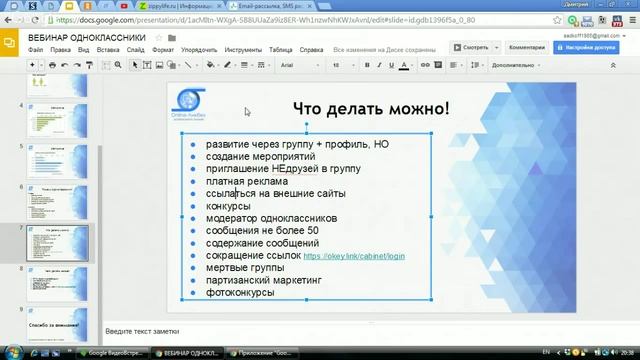Select slide 9 Спасибо за внимание thumbnail
The height and width of the screenshot is (360, 640).
point(57,325)
